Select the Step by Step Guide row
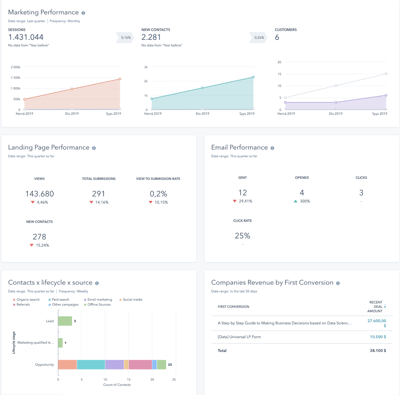The image size is (400, 395). pos(302,323)
